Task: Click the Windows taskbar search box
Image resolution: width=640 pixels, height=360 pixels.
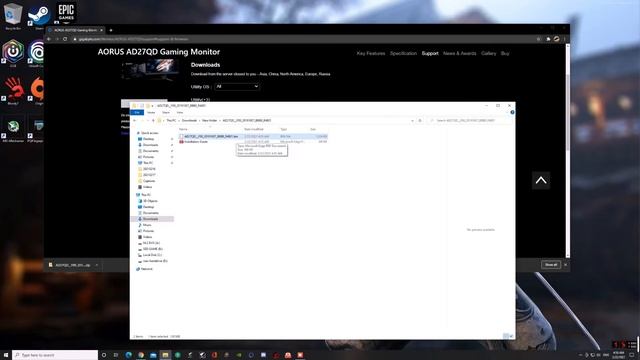Action: coord(55,355)
